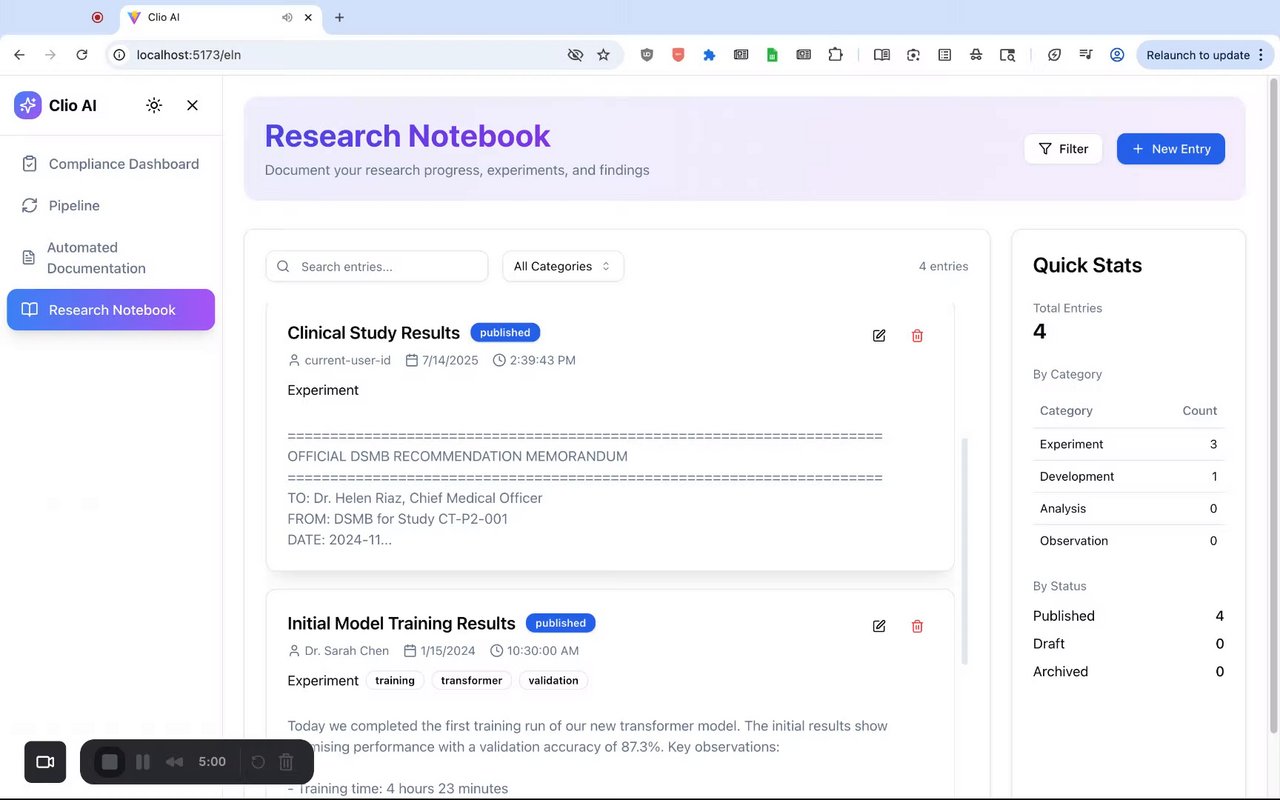Viewport: 1280px width, 800px height.
Task: Click the 1/15/2024 date
Action: (x=448, y=651)
